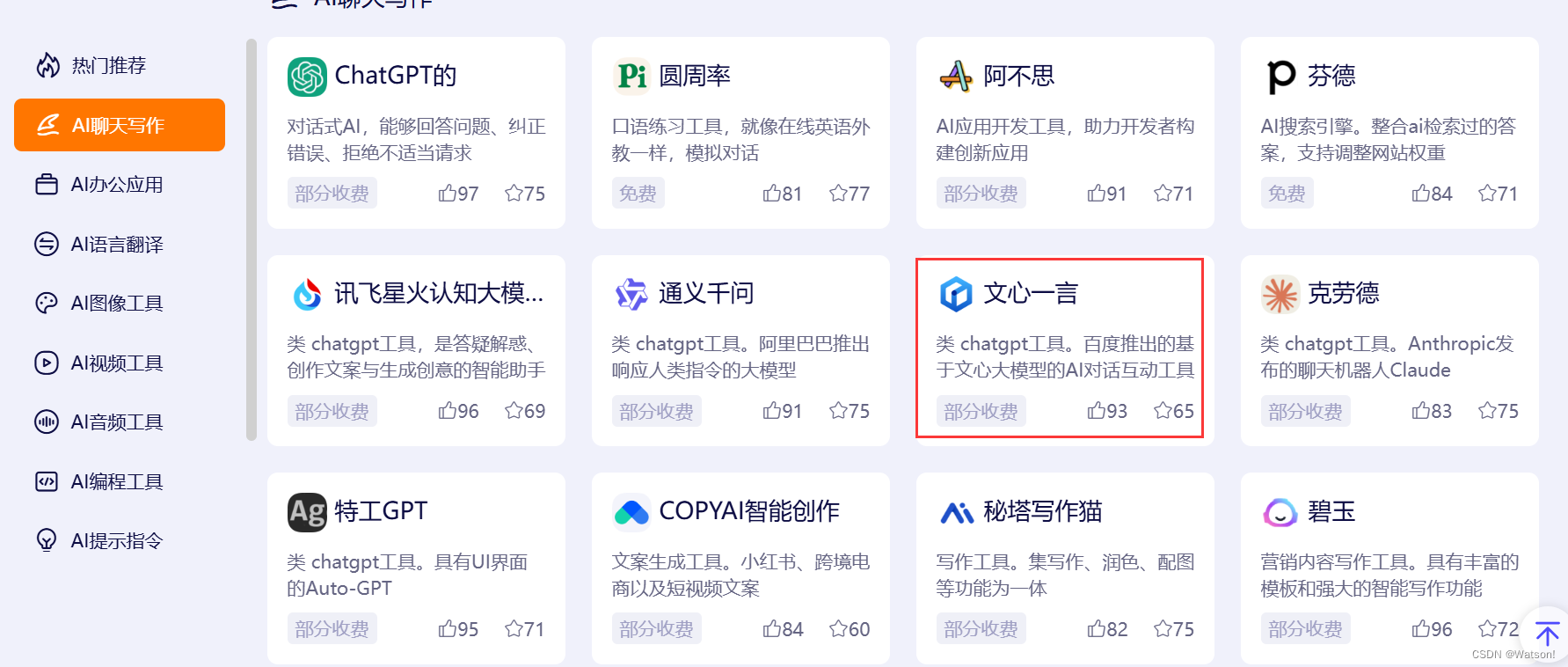Like the 芬德 card, count 84
Screen dimensions: 1568x667
1432,194
